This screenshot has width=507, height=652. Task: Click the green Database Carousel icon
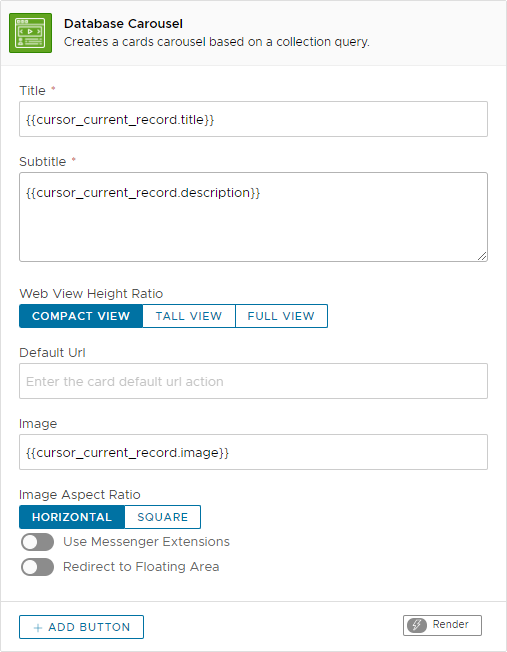pos(30,33)
